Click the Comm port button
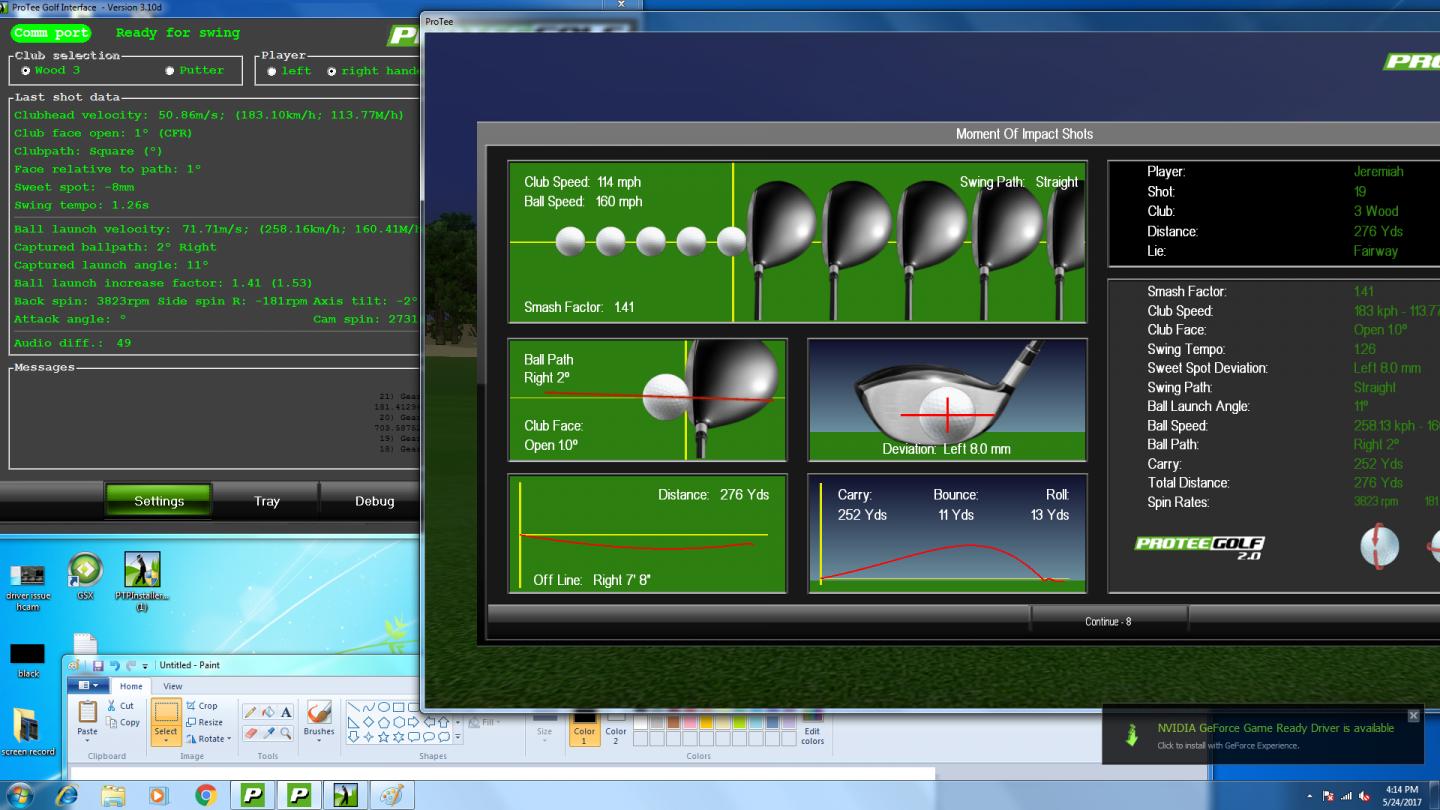The image size is (1440, 810). pos(51,33)
